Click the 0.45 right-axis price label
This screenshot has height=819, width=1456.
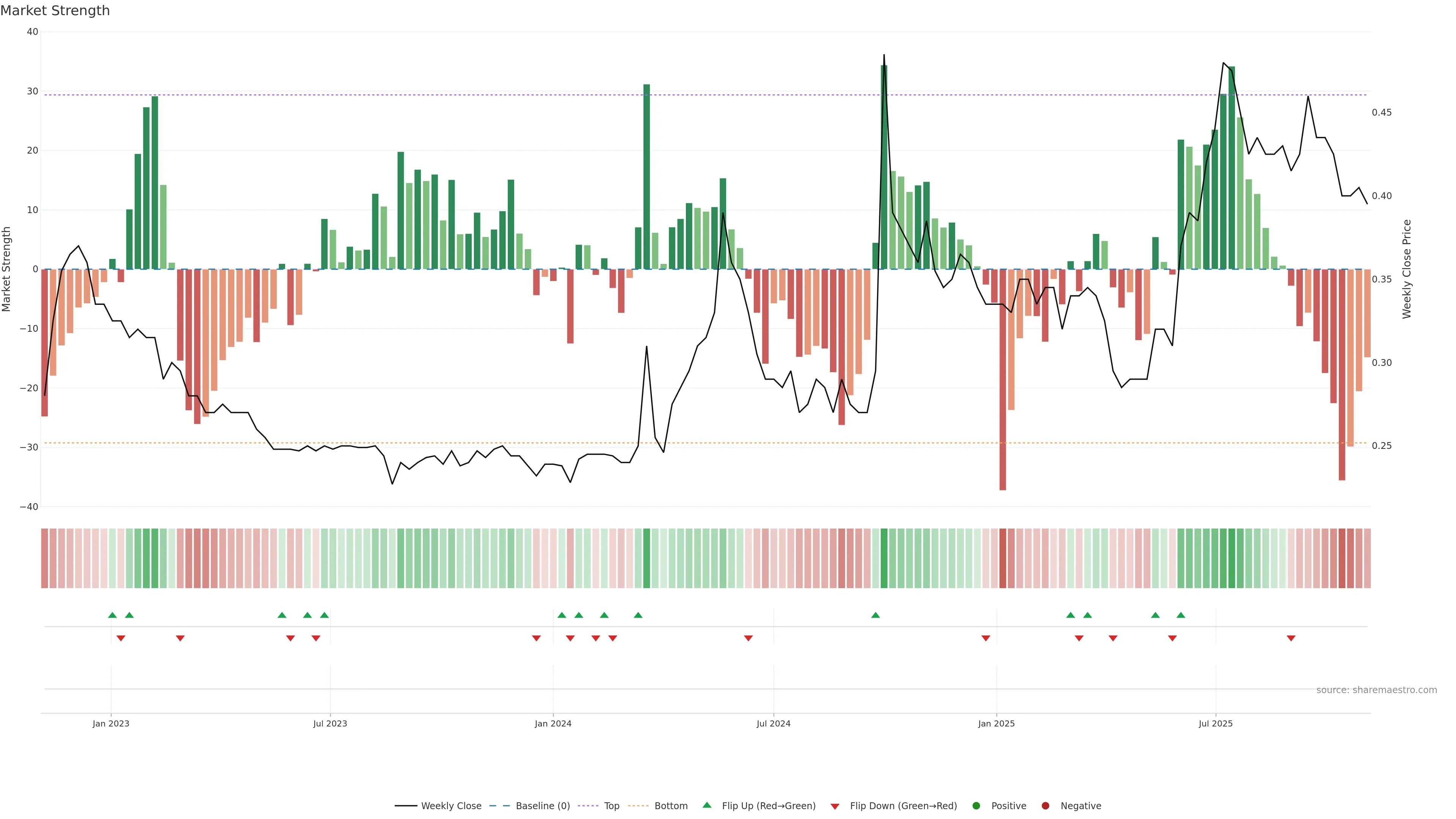tap(1381, 113)
